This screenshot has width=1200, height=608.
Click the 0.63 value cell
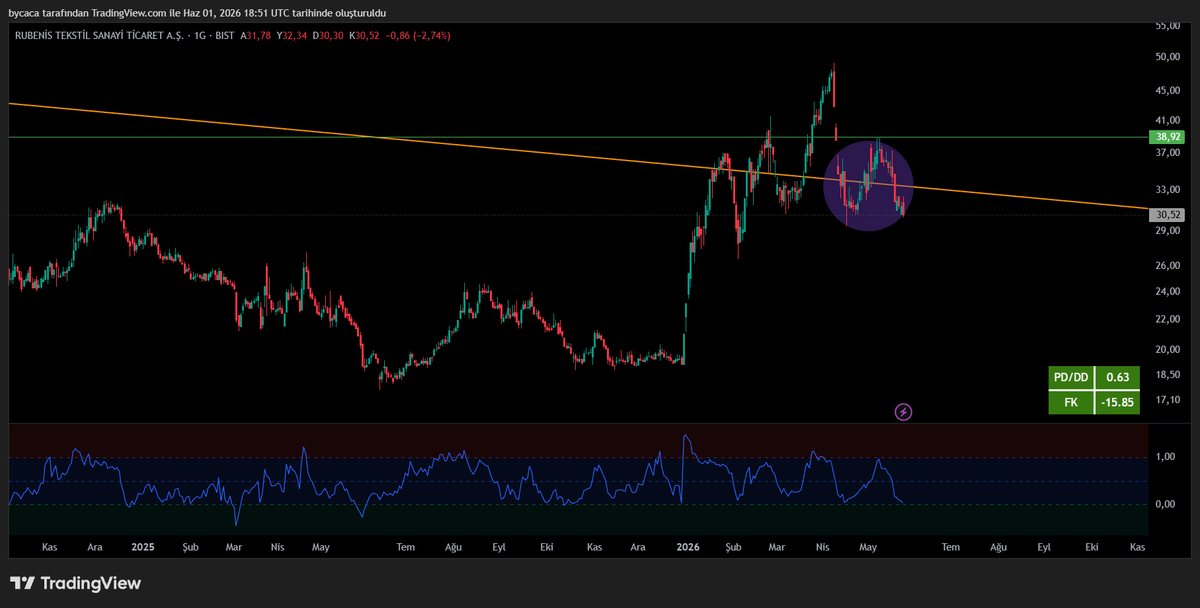[x=1118, y=377]
